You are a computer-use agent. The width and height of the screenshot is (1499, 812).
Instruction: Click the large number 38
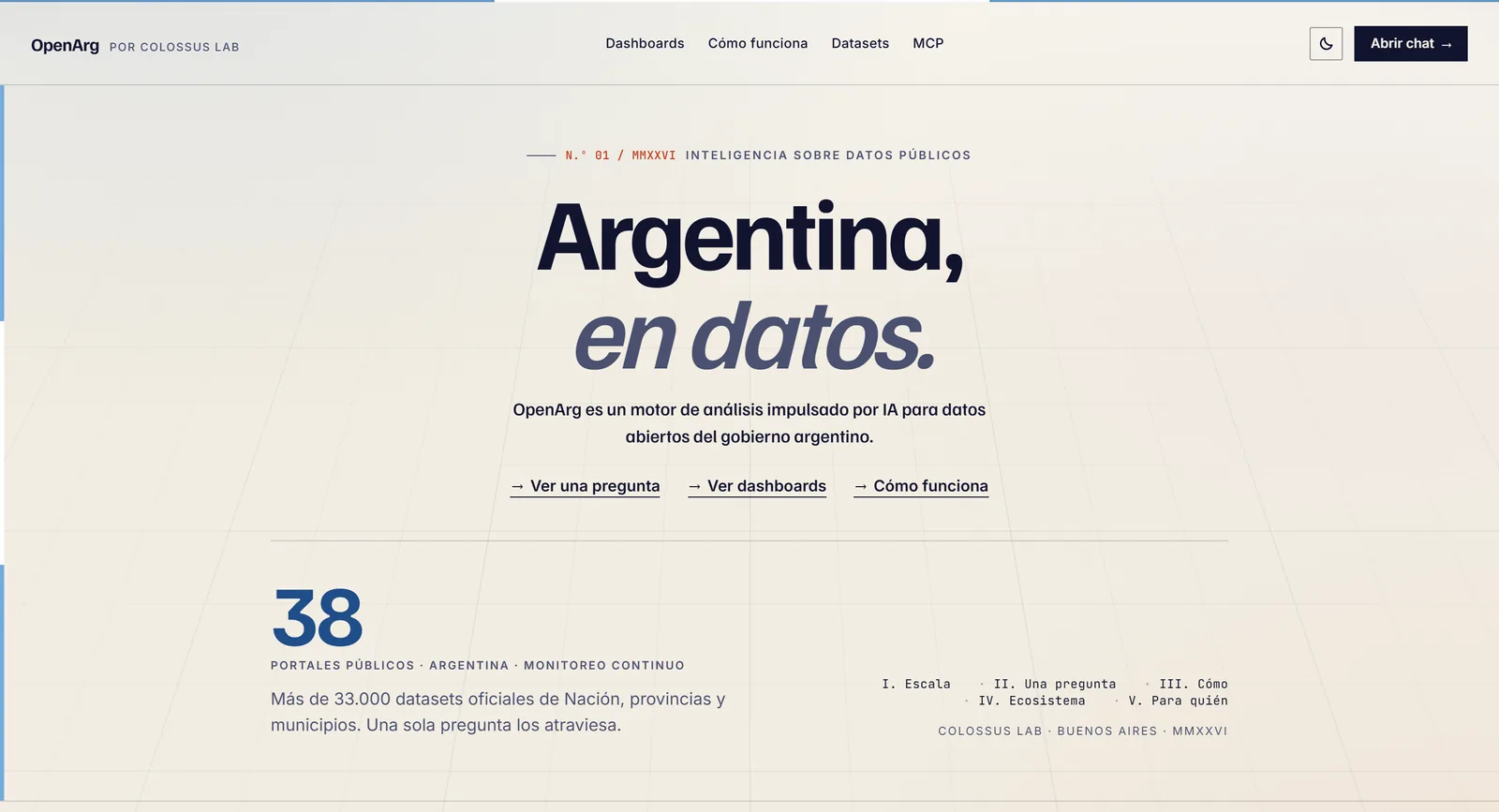[x=318, y=618]
